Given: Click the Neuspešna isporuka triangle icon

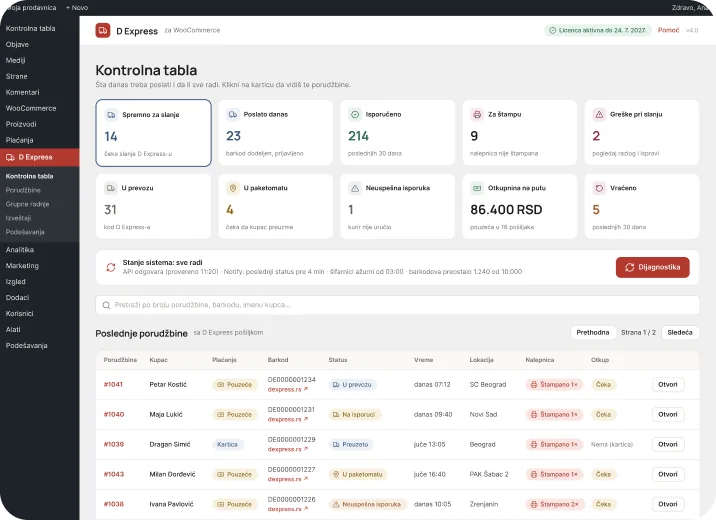Looking at the screenshot, I should (x=355, y=188).
